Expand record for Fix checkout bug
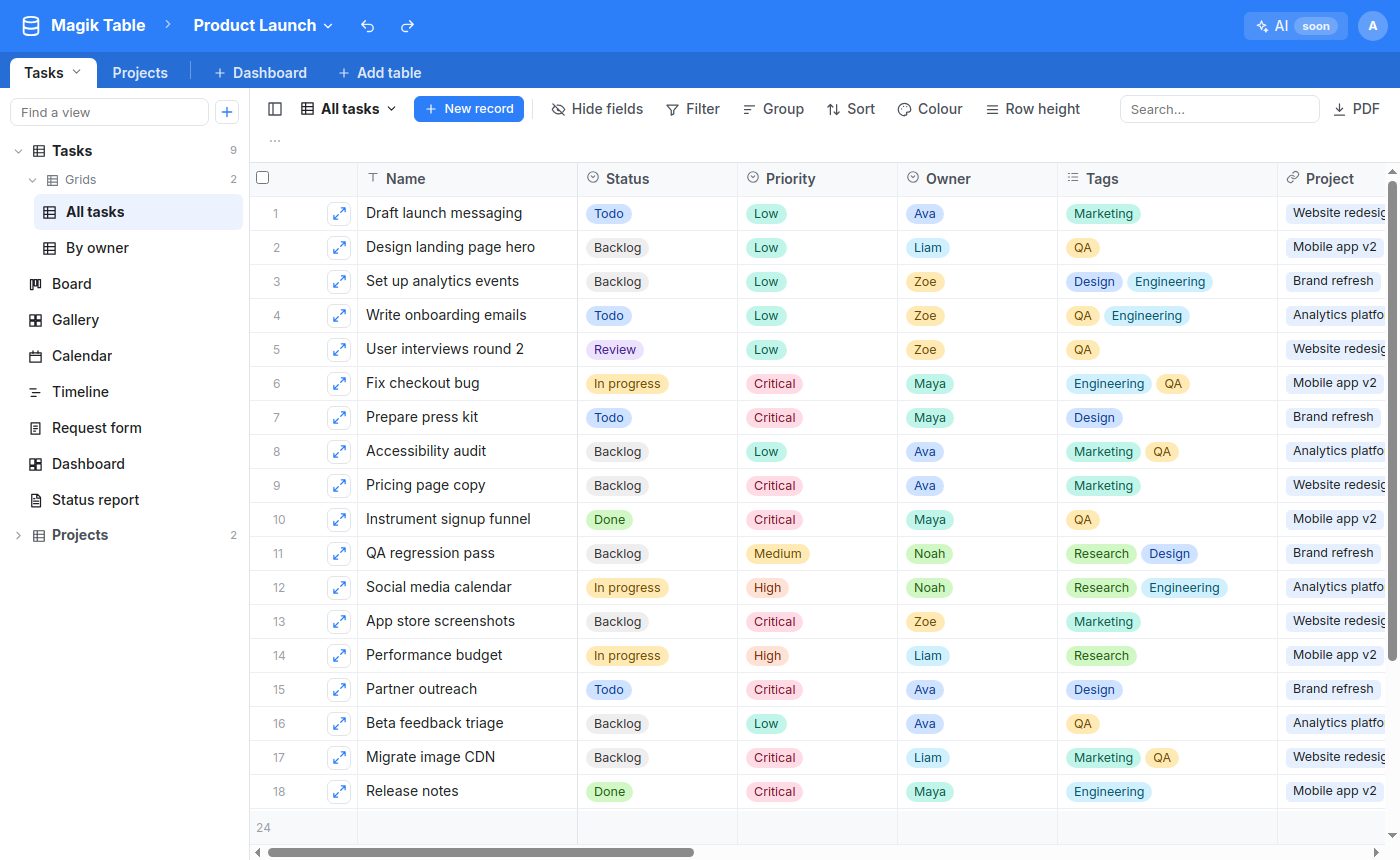This screenshot has height=860, width=1400. [x=339, y=383]
